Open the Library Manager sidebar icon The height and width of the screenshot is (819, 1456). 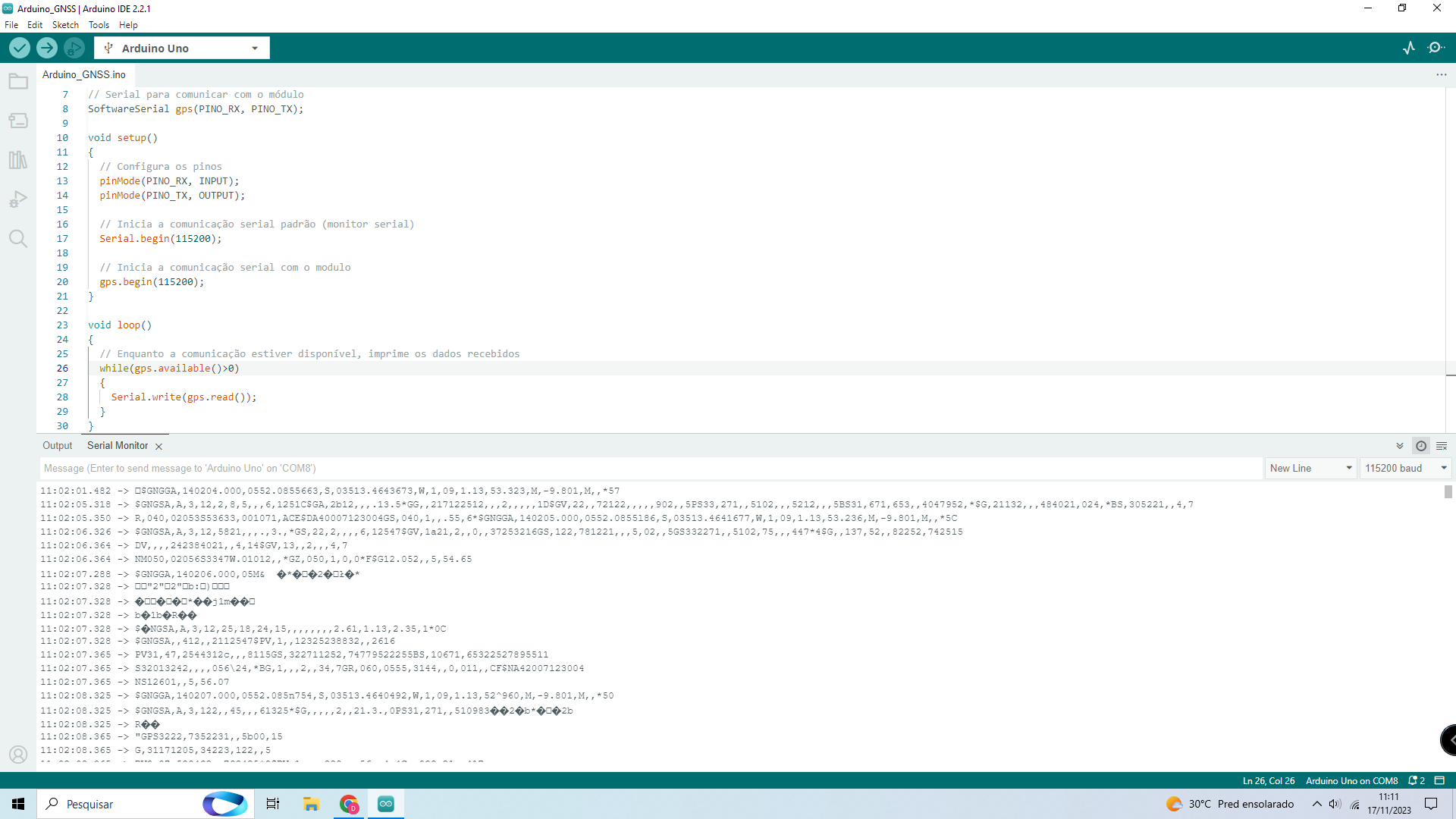coord(18,160)
